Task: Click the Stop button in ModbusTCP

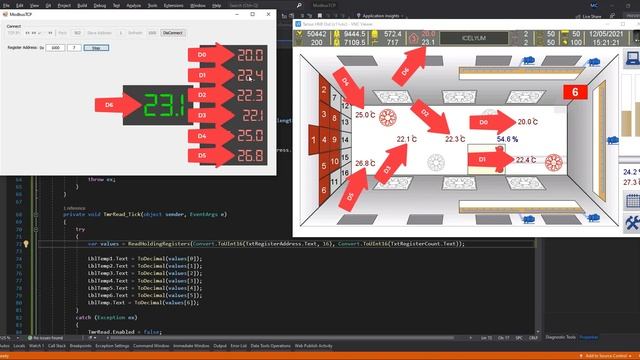Action: [x=96, y=48]
